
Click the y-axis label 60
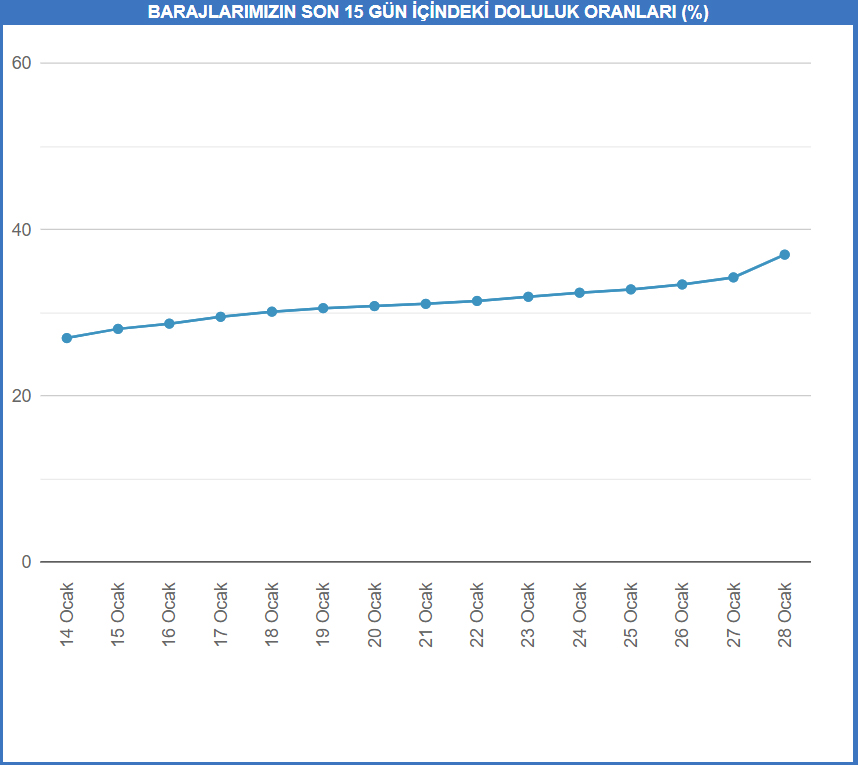(21, 63)
